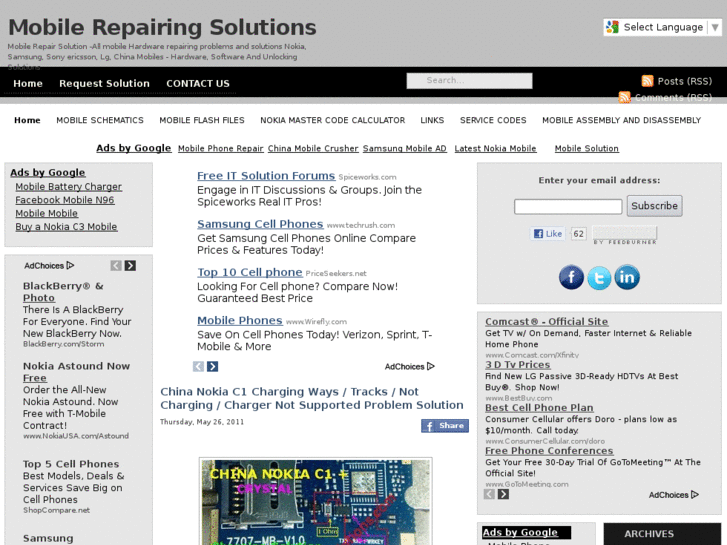Focus the email address input field
The height and width of the screenshot is (545, 727).
pyautogui.click(x=568, y=206)
